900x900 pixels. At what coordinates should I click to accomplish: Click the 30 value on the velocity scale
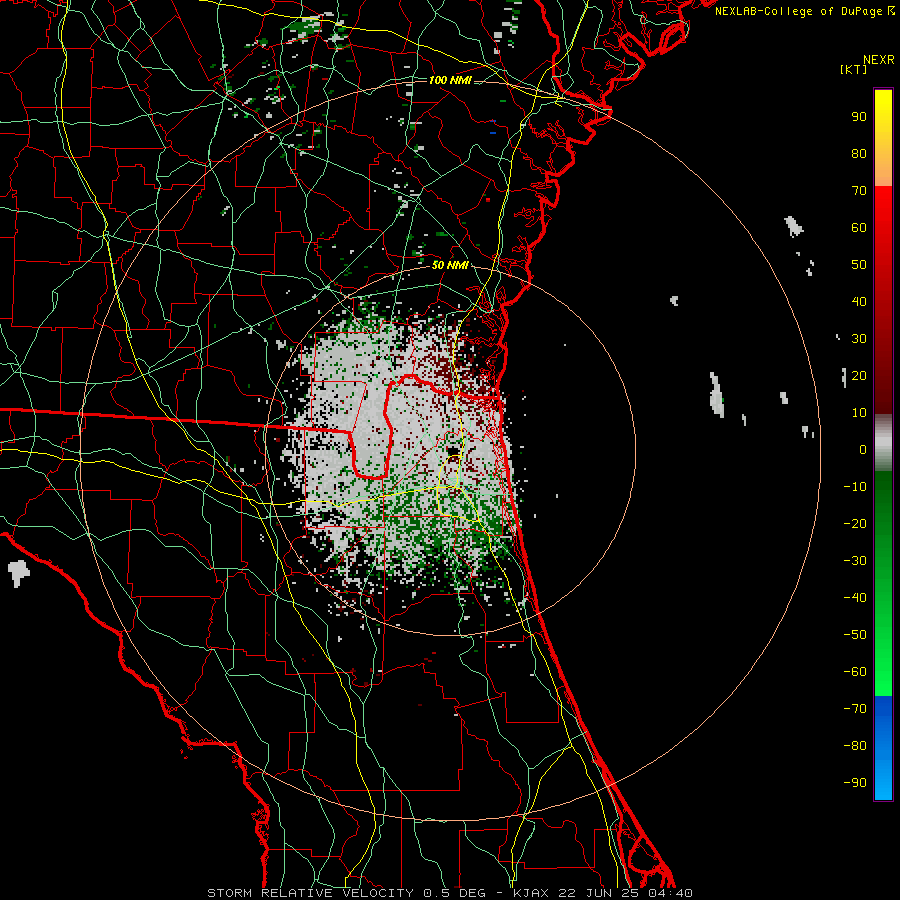pyautogui.click(x=859, y=339)
